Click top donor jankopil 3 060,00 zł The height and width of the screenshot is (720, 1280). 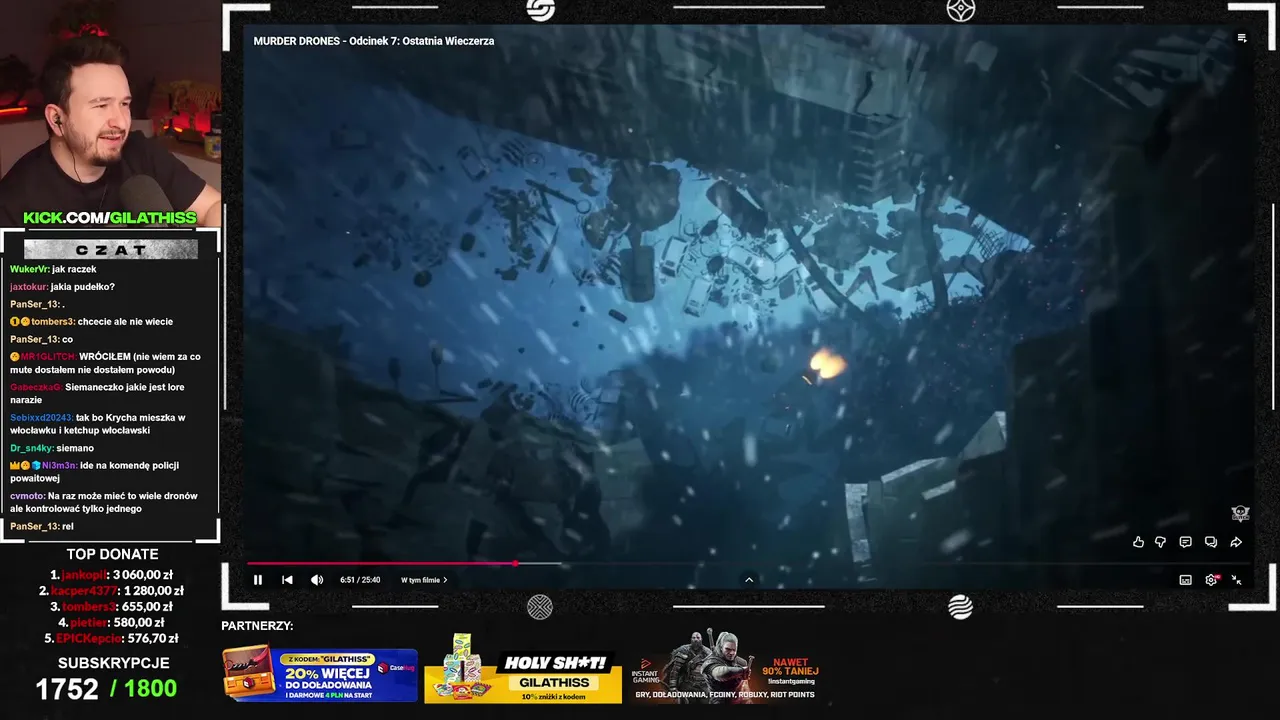pyautogui.click(x=112, y=575)
